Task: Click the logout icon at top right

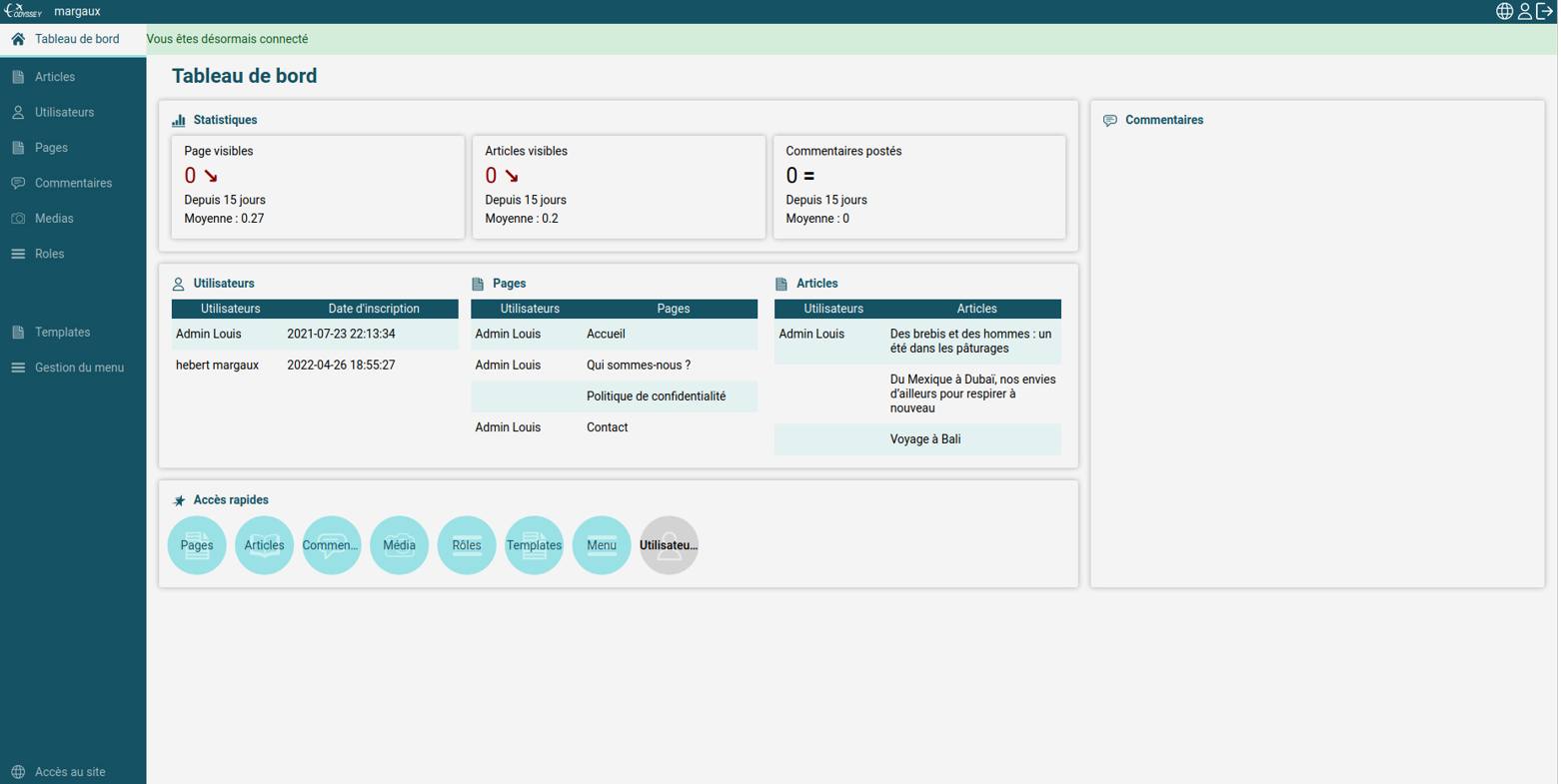Action: tap(1544, 11)
